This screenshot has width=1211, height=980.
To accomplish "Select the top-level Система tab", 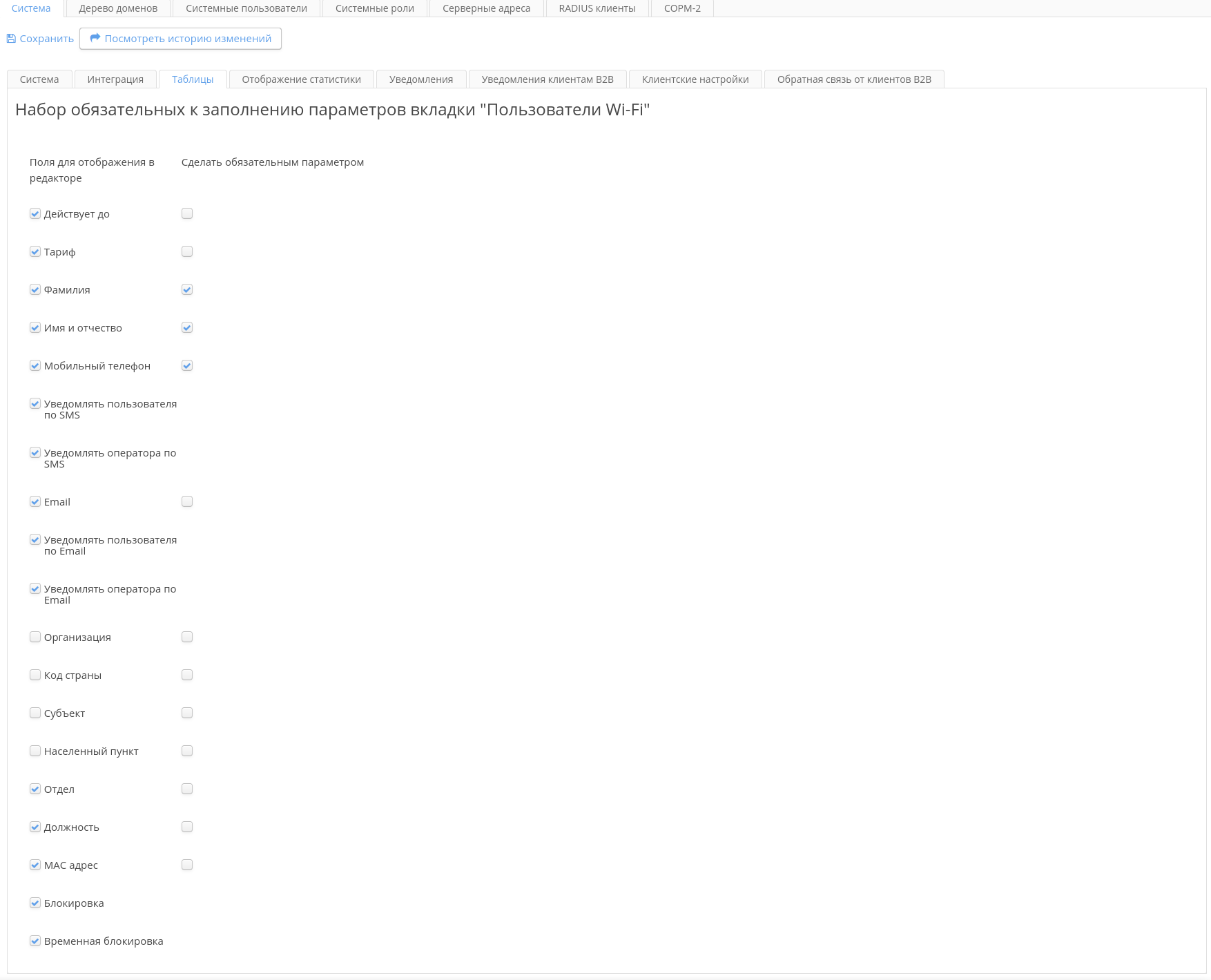I will [x=31, y=8].
